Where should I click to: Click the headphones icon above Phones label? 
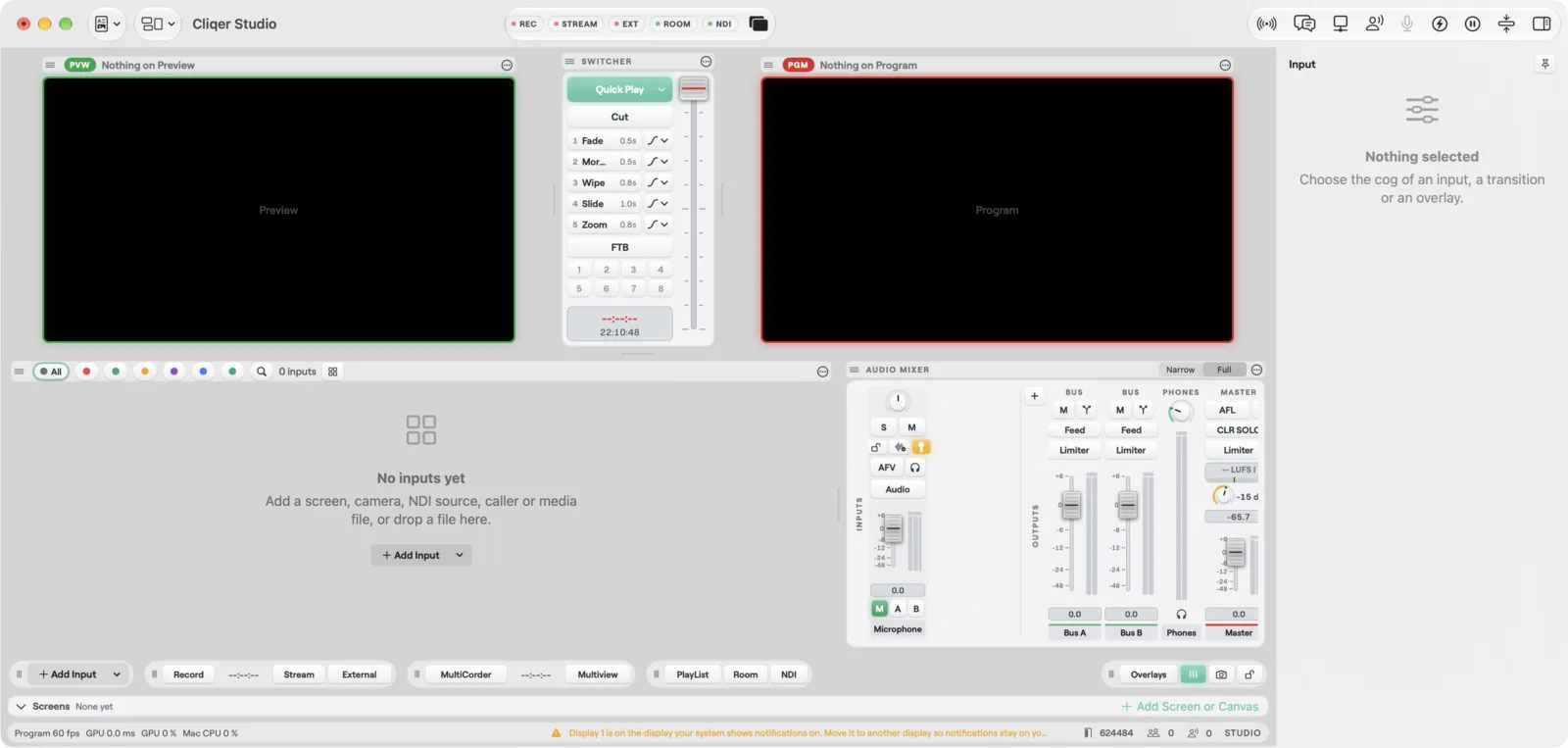point(1181,615)
